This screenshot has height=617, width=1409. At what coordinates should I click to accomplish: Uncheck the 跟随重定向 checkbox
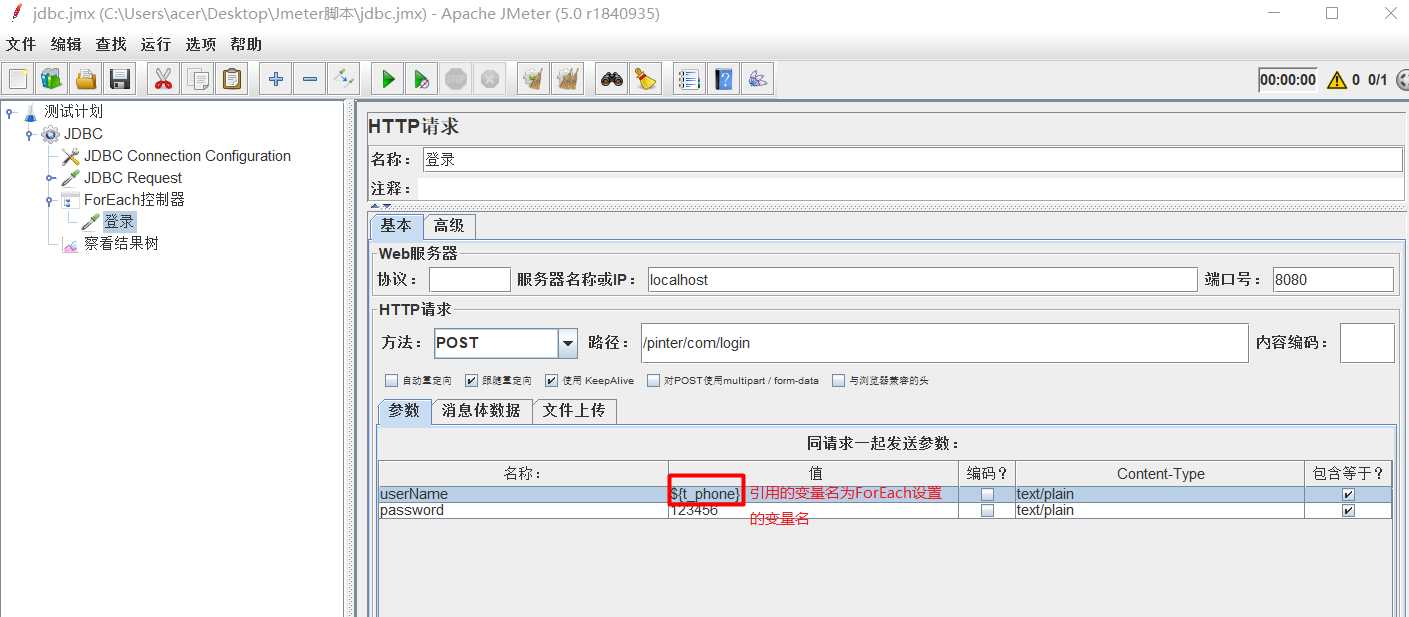click(471, 381)
